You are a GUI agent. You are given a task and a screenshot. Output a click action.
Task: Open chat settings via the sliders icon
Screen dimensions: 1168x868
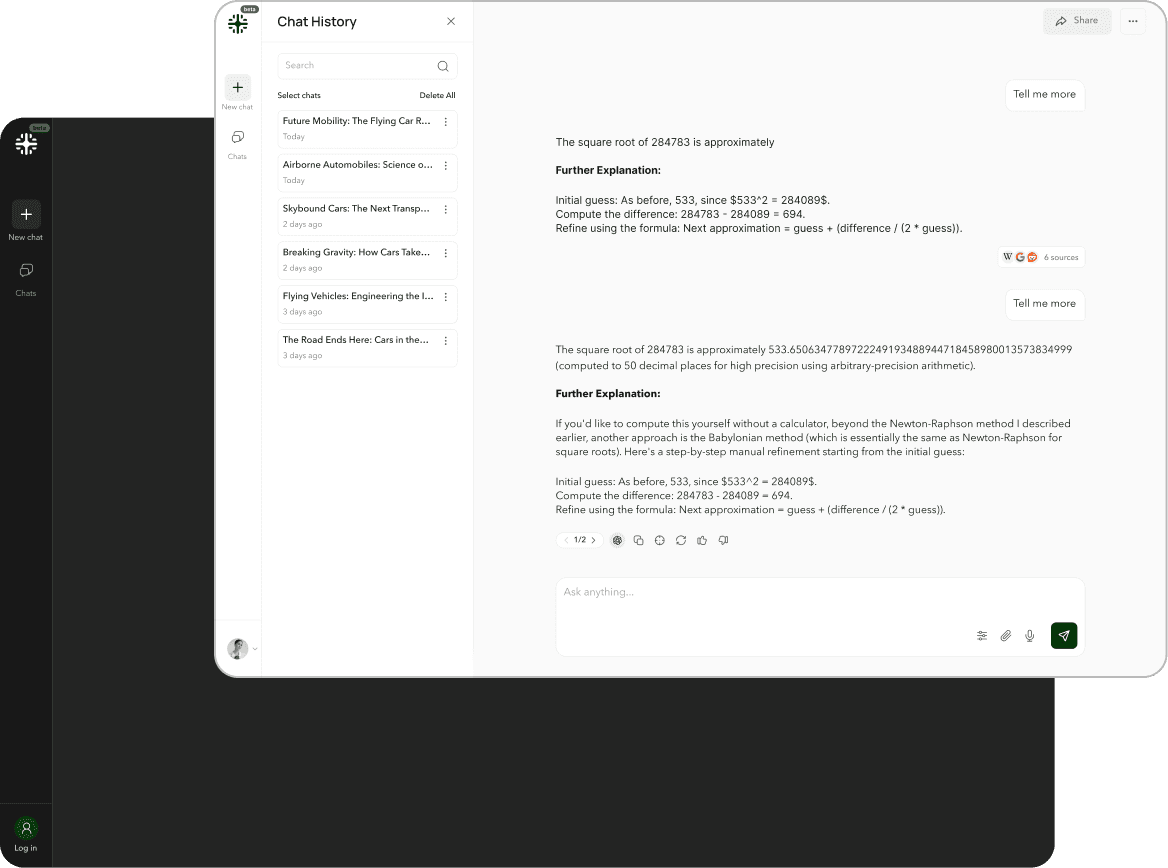981,635
